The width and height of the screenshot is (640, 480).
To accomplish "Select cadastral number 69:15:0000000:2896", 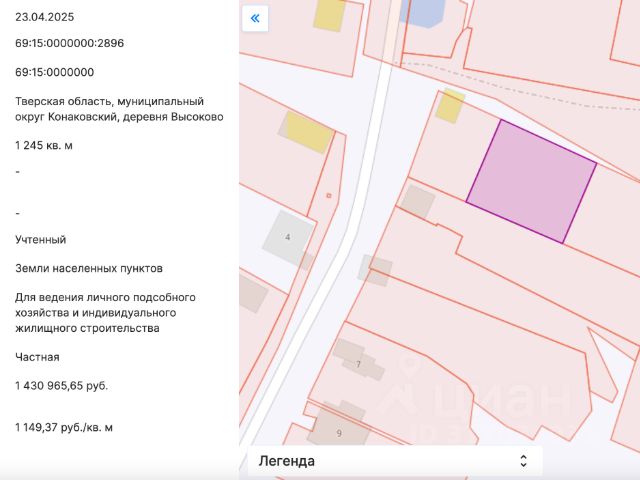I will (69, 43).
